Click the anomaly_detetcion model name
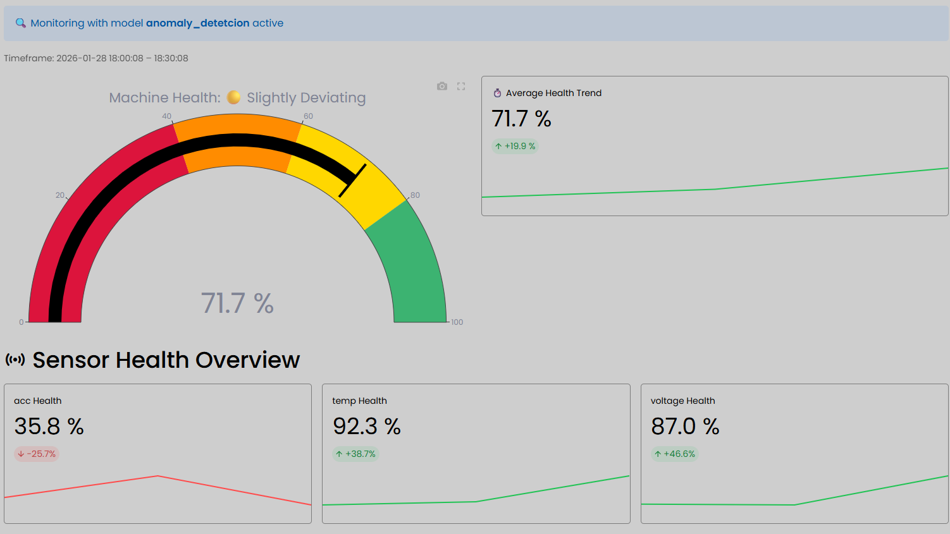Screen dimensions: 950x534 [x=197, y=23]
